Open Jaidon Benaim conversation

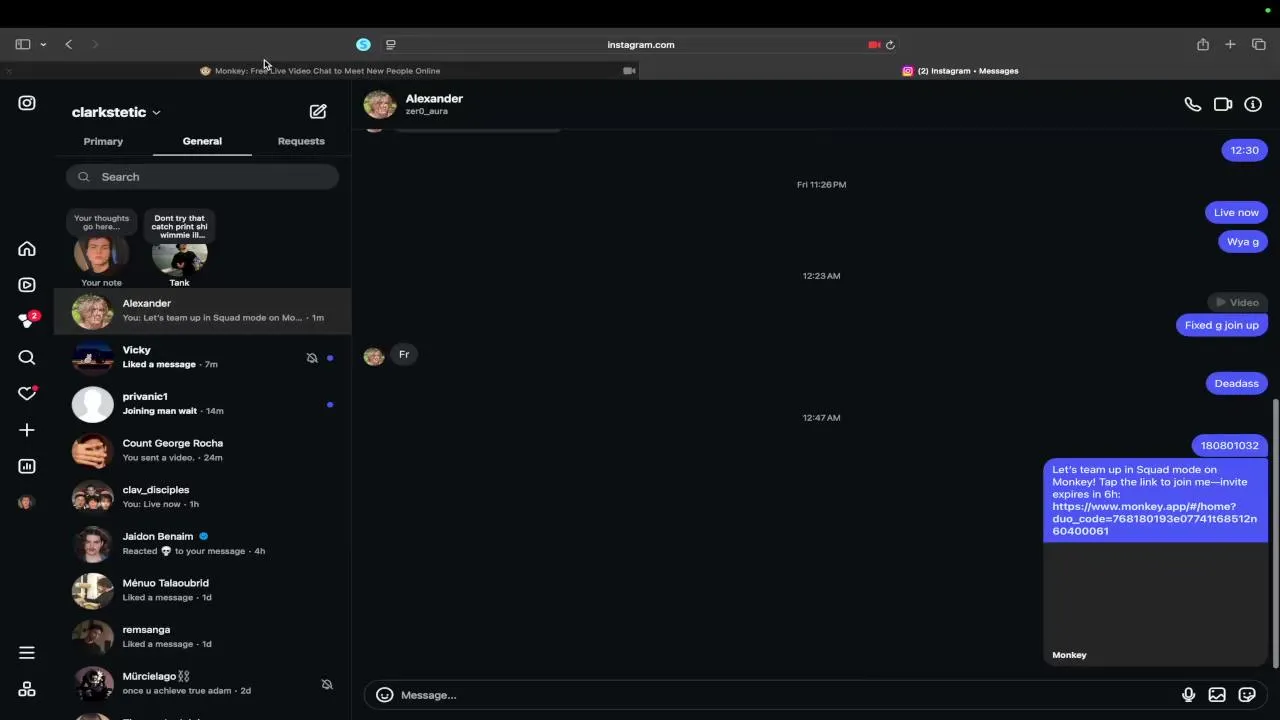202,544
